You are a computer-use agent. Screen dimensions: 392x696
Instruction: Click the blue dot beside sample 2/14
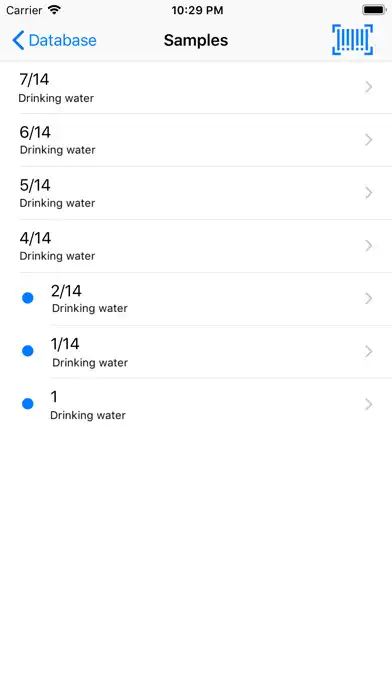pyautogui.click(x=28, y=298)
